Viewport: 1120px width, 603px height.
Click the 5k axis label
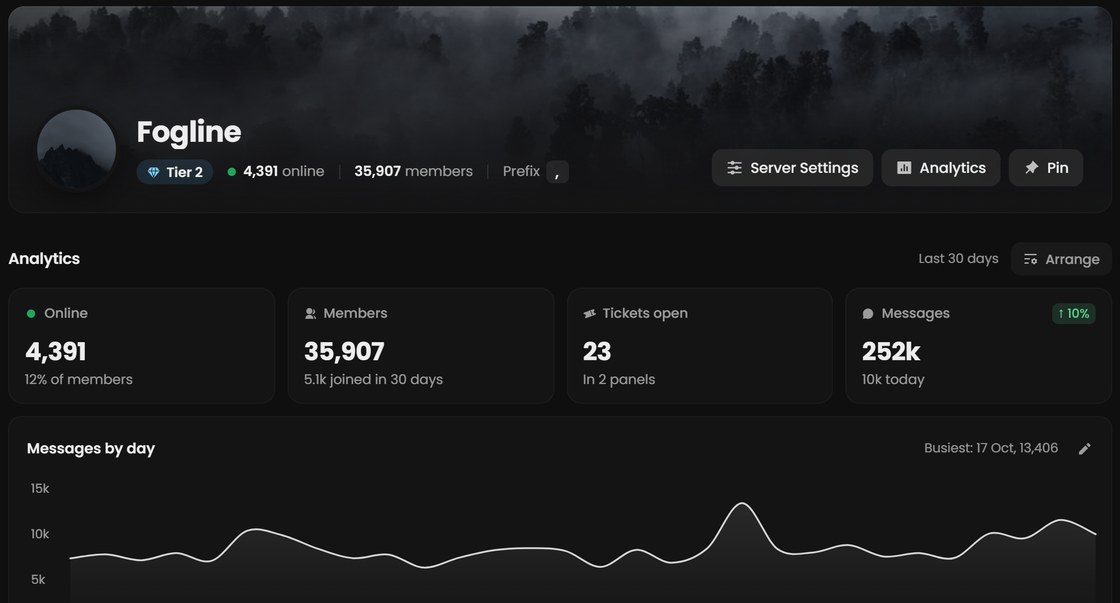38,579
